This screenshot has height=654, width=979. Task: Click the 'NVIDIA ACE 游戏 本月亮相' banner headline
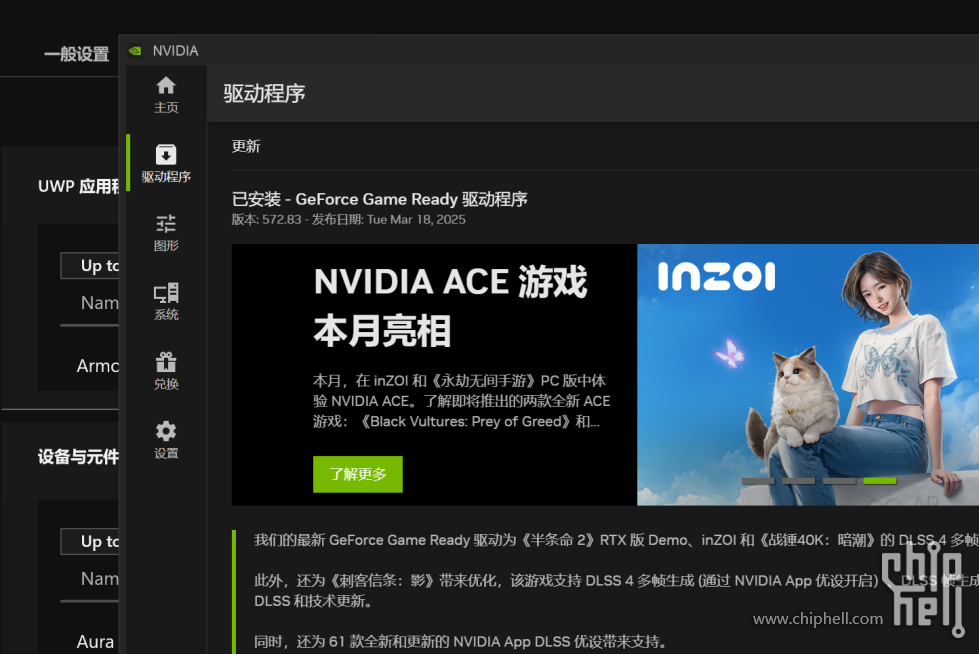pyautogui.click(x=450, y=306)
